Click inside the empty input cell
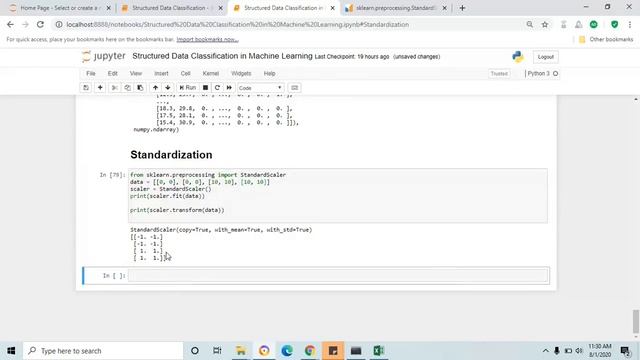 (338, 276)
